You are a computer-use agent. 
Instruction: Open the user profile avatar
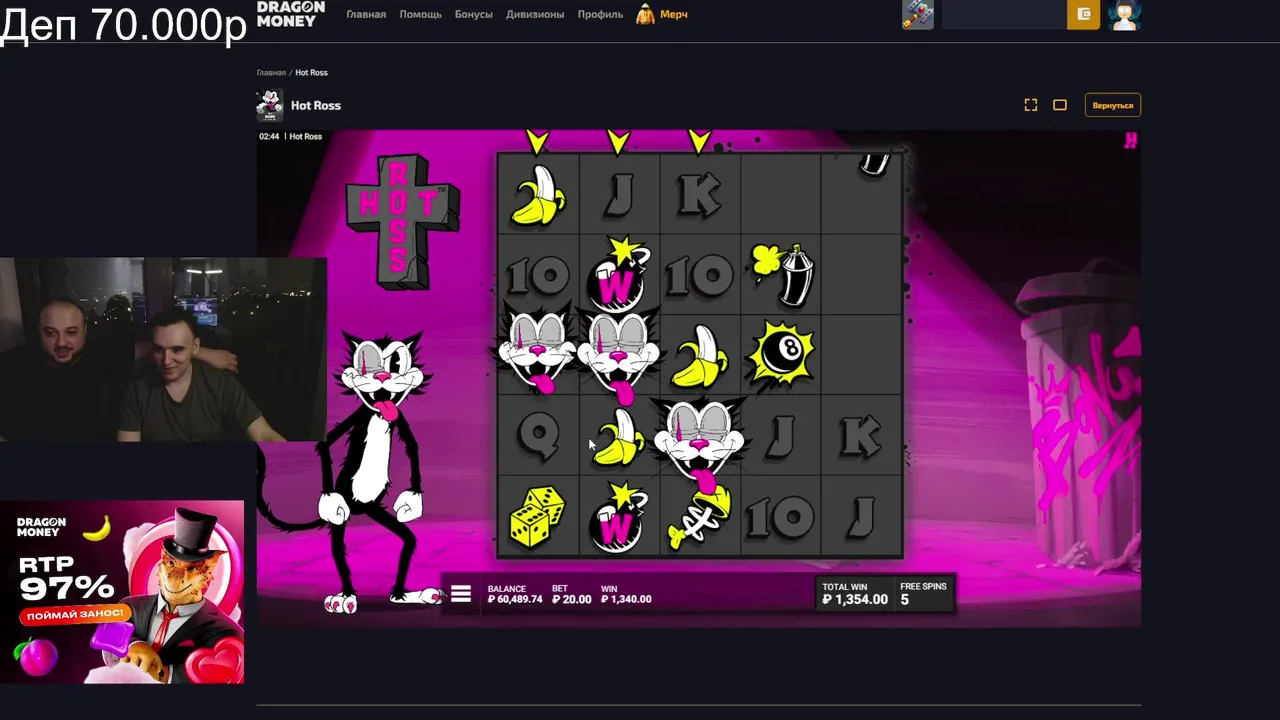[x=1125, y=14]
